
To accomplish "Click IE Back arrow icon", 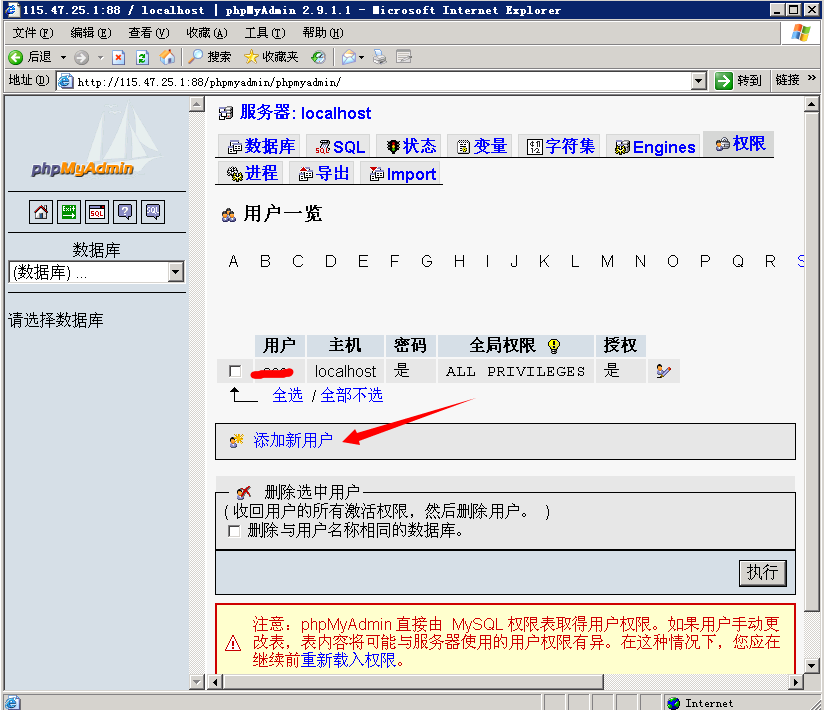I will coord(16,57).
